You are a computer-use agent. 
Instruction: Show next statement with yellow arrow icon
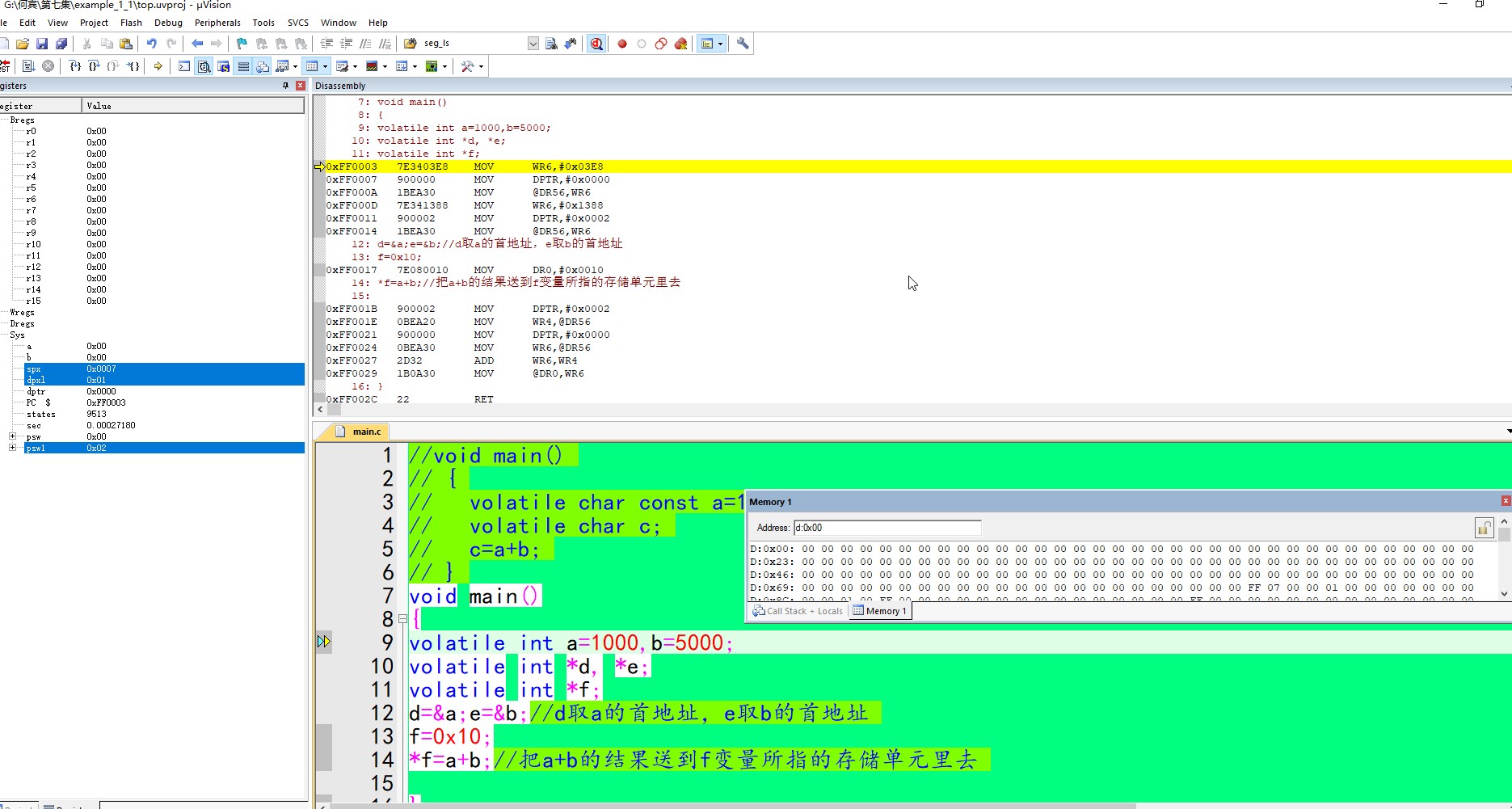(x=158, y=66)
